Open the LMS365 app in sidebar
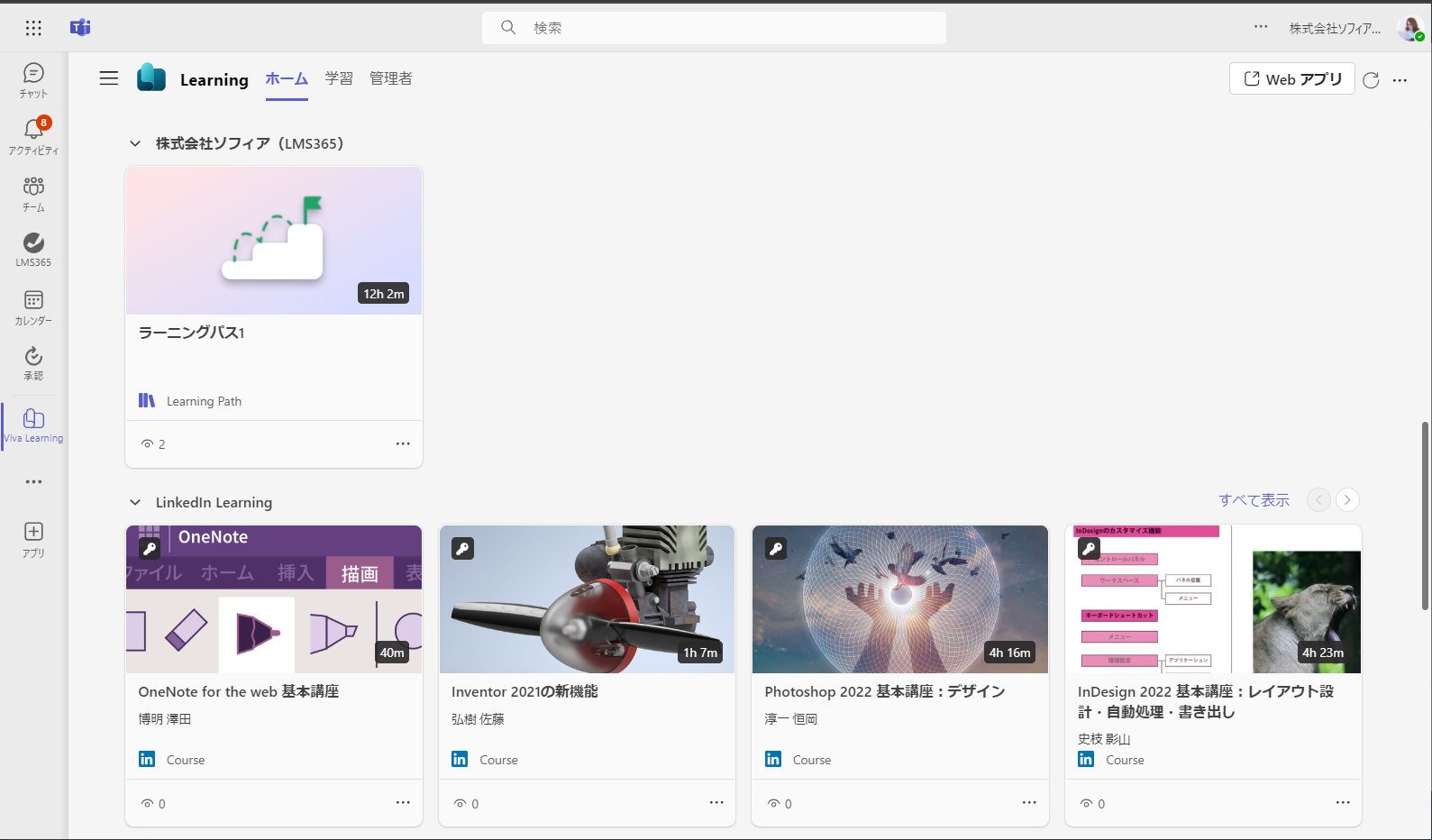The height and width of the screenshot is (840, 1432). click(x=33, y=250)
